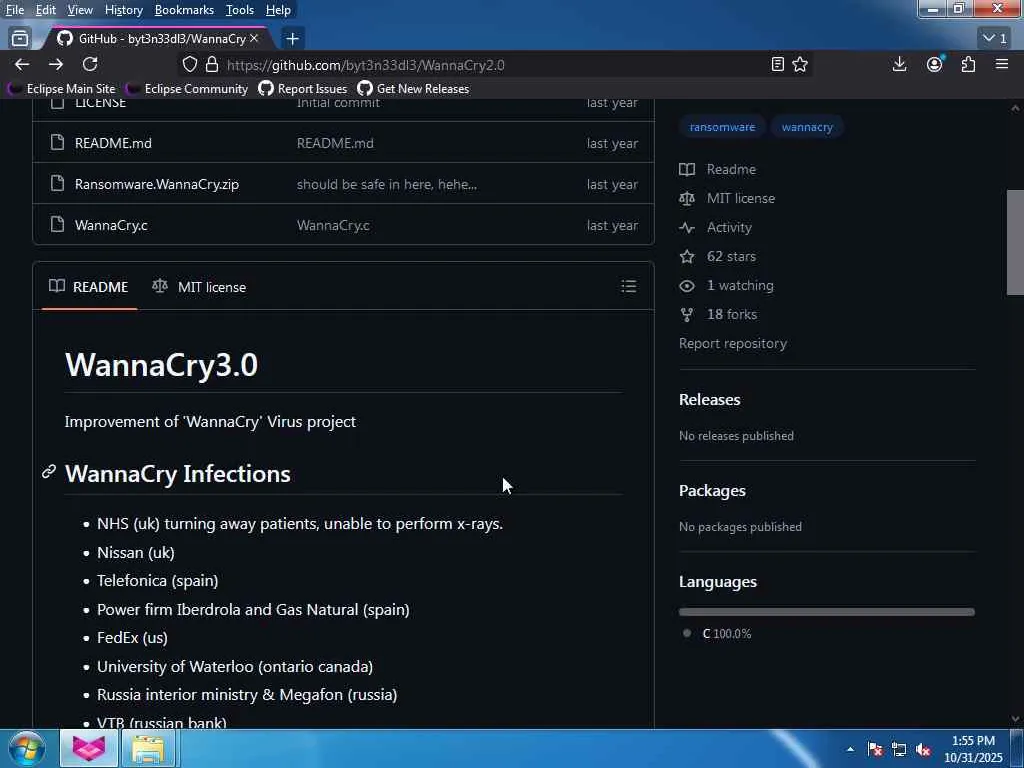Select the wannacry topic tag

pos(807,127)
